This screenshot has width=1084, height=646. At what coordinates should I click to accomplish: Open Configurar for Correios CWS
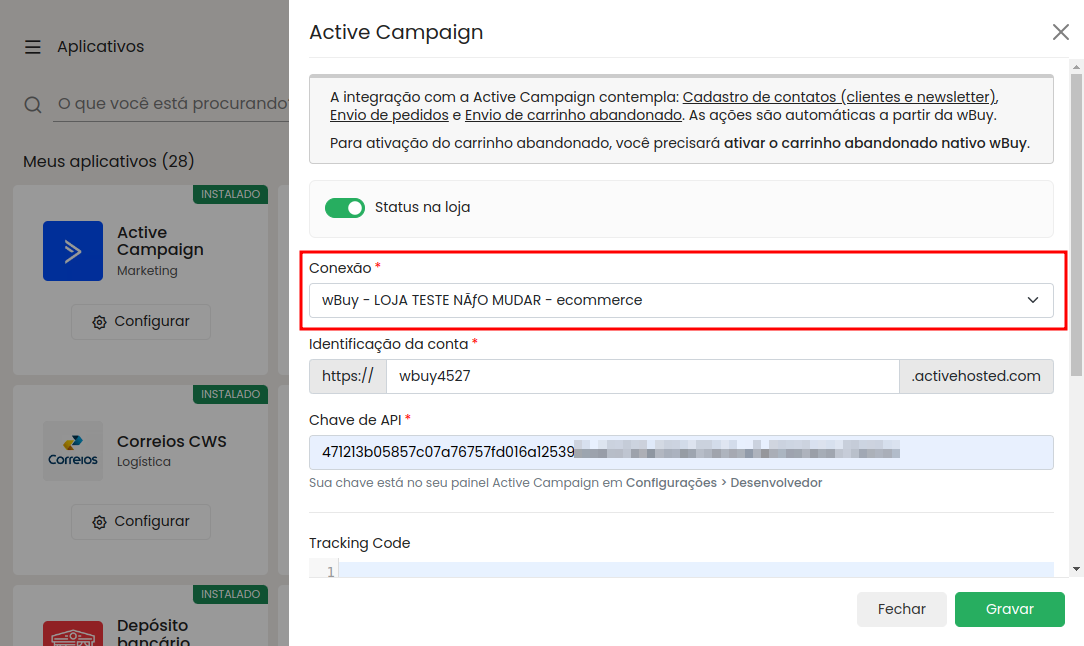(x=141, y=522)
